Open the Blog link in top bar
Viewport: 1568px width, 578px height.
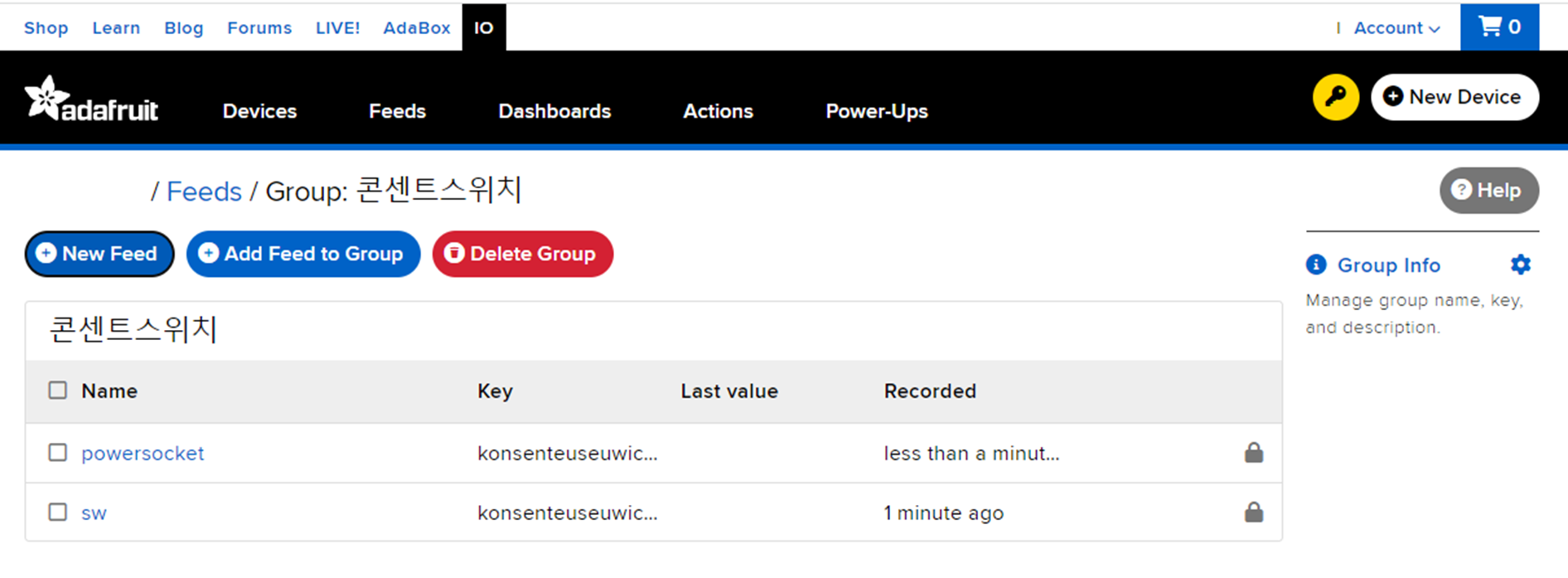[x=183, y=27]
